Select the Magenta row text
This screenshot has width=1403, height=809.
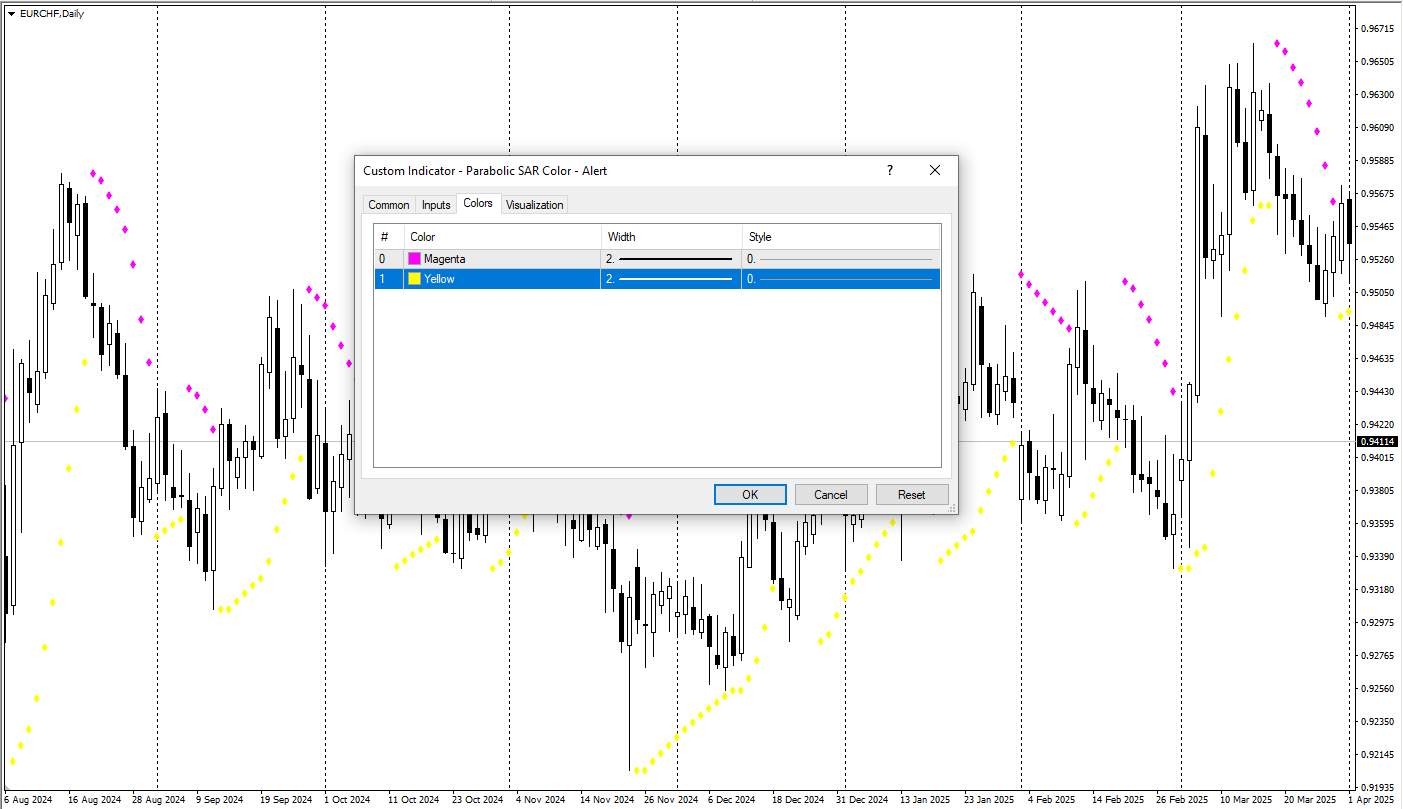point(445,259)
